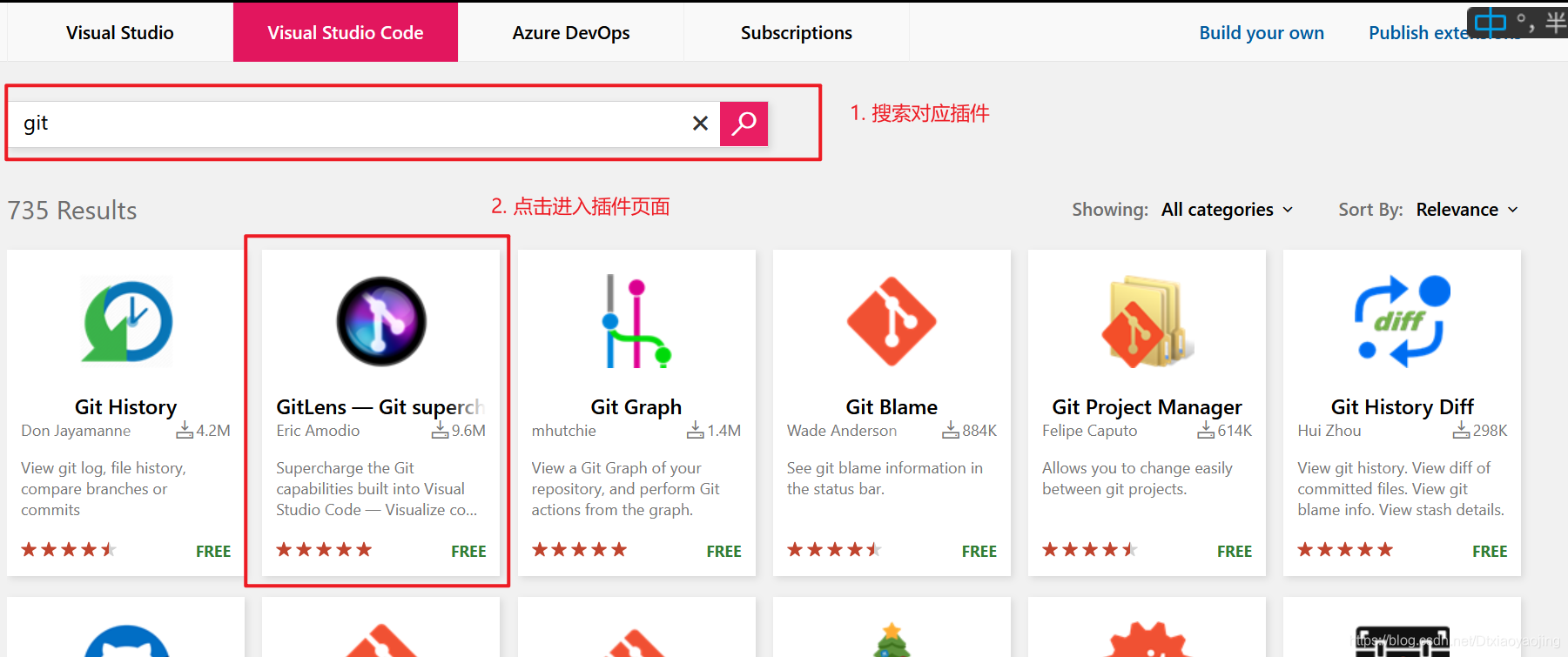Open the Sort By Relevance dropdown
Screen dimensions: 1568x657
pyautogui.click(x=1467, y=210)
